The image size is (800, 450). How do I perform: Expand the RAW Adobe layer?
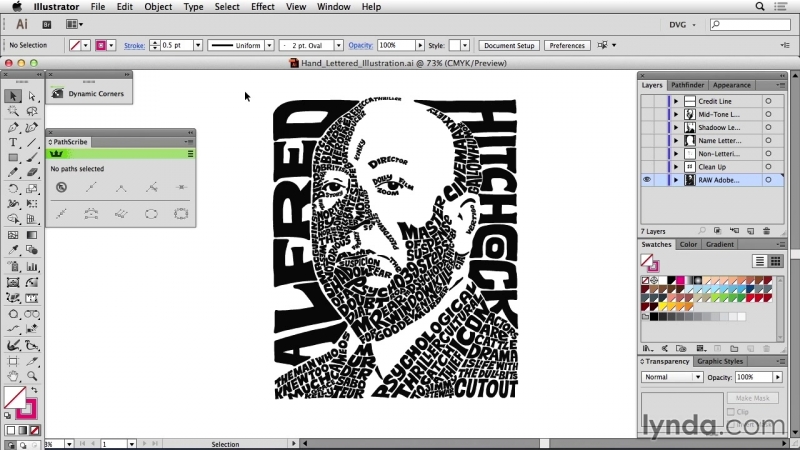(x=676, y=180)
